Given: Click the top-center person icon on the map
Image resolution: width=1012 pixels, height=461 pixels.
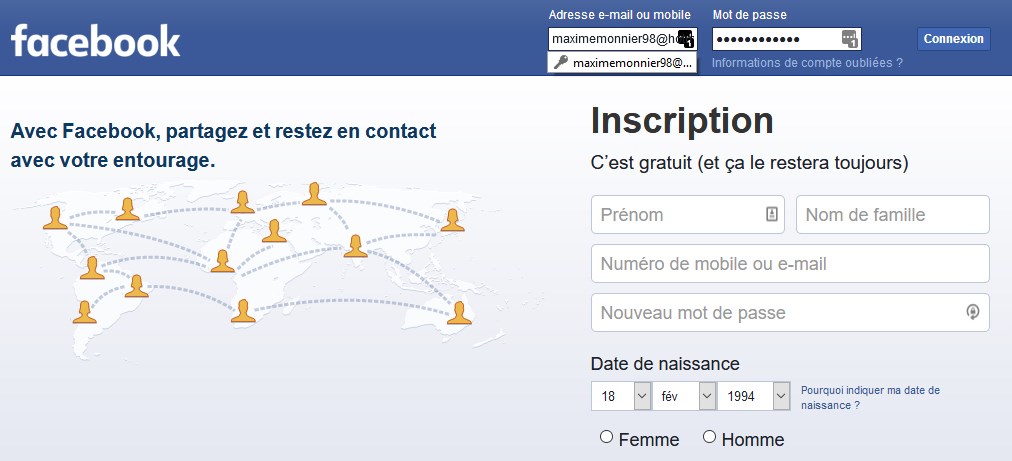Looking at the screenshot, I should coord(314,194).
